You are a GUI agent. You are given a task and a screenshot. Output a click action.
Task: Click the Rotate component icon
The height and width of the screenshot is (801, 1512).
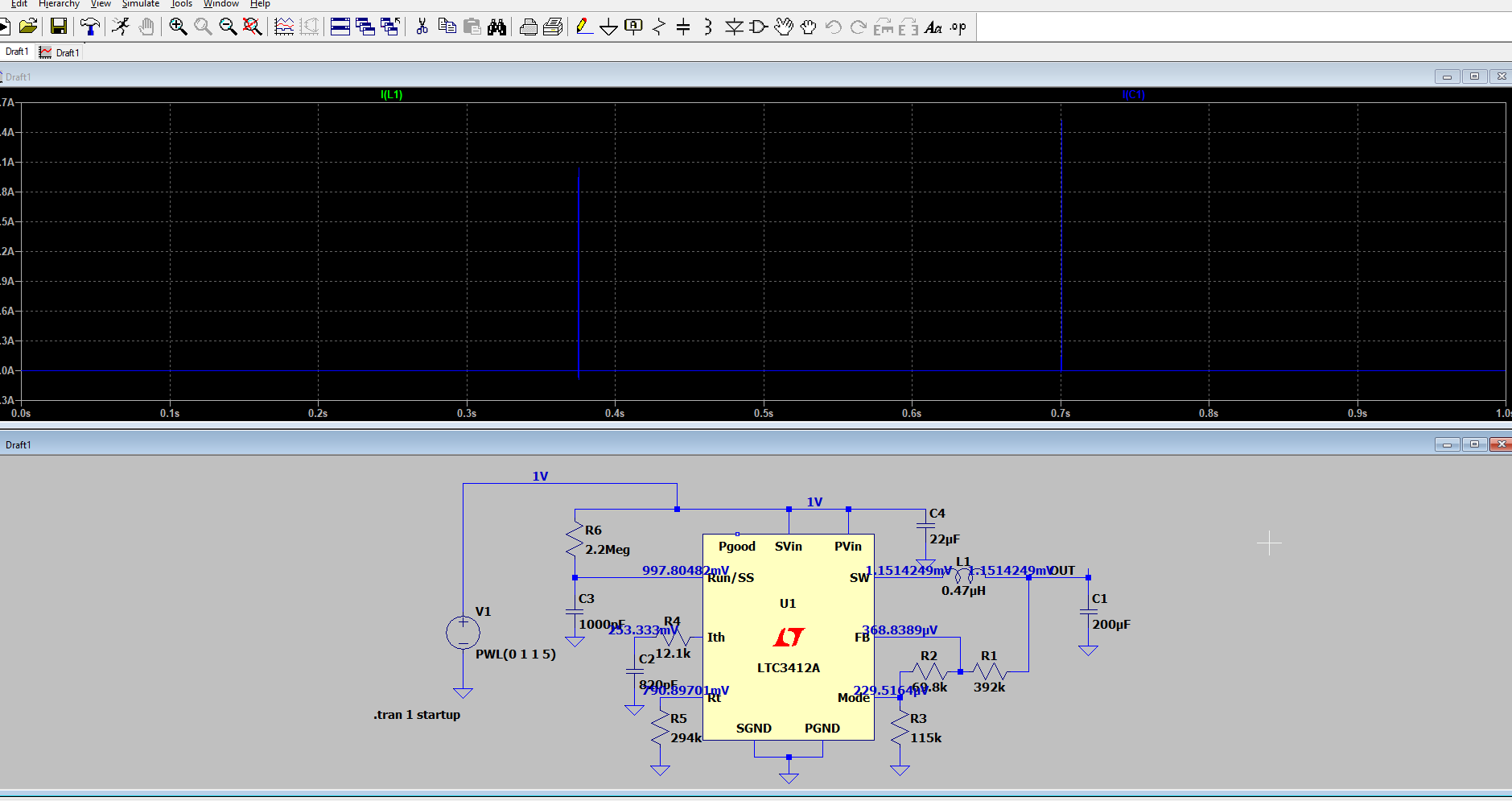(884, 27)
